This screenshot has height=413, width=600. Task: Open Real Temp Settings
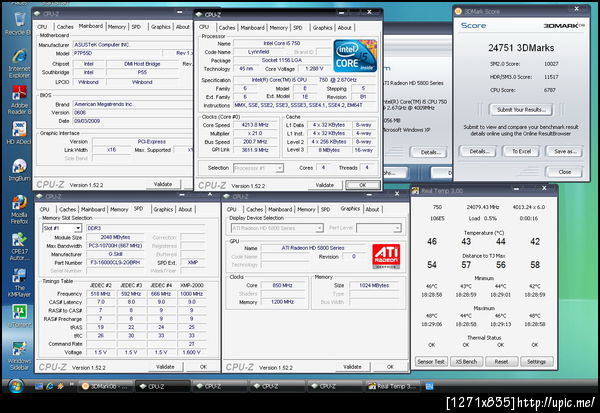[x=536, y=361]
